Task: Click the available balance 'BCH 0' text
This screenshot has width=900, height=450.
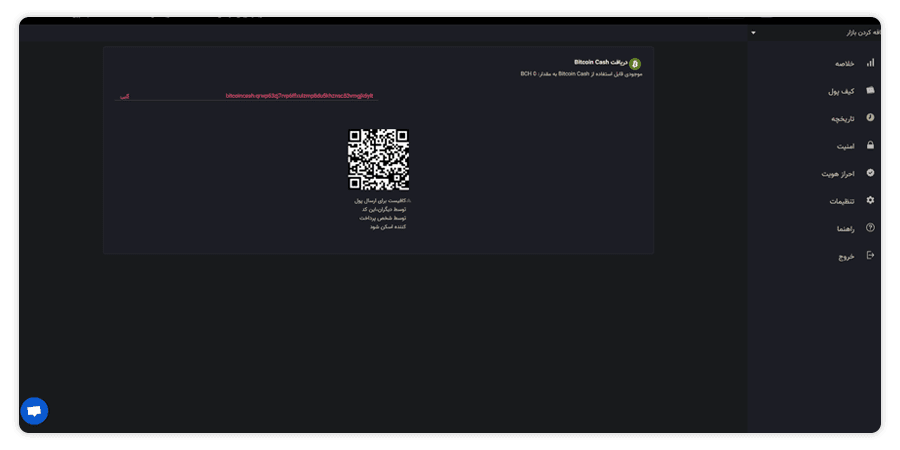Action: click(528, 74)
